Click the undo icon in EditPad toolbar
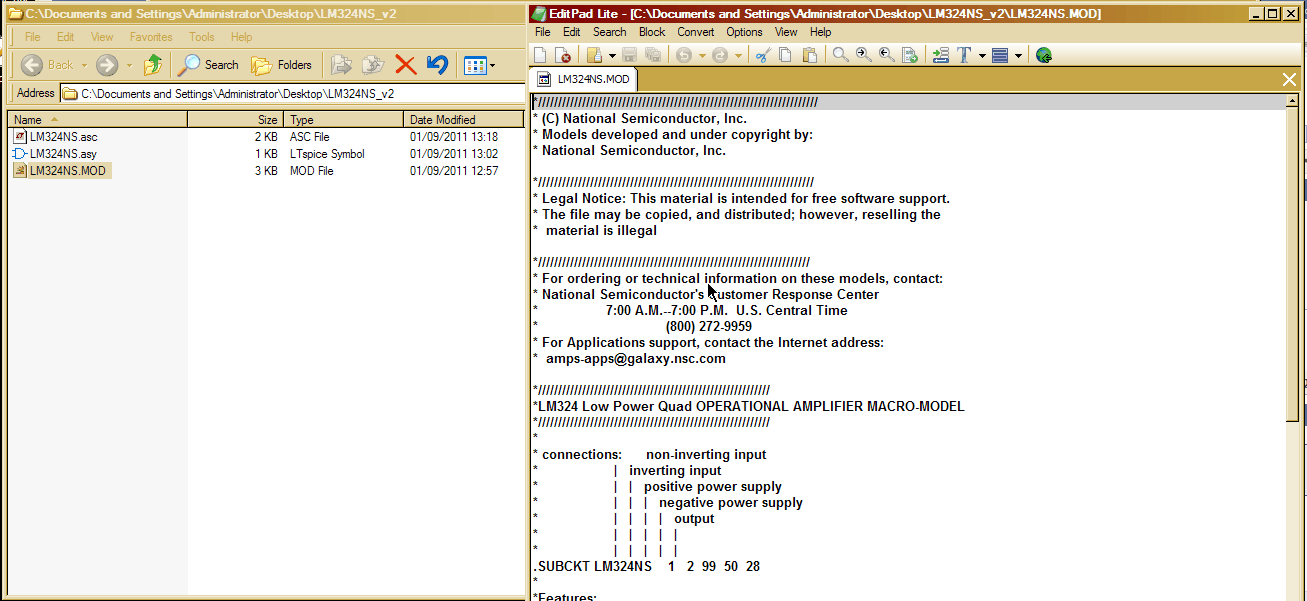The image size is (1307, 601). [x=683, y=55]
